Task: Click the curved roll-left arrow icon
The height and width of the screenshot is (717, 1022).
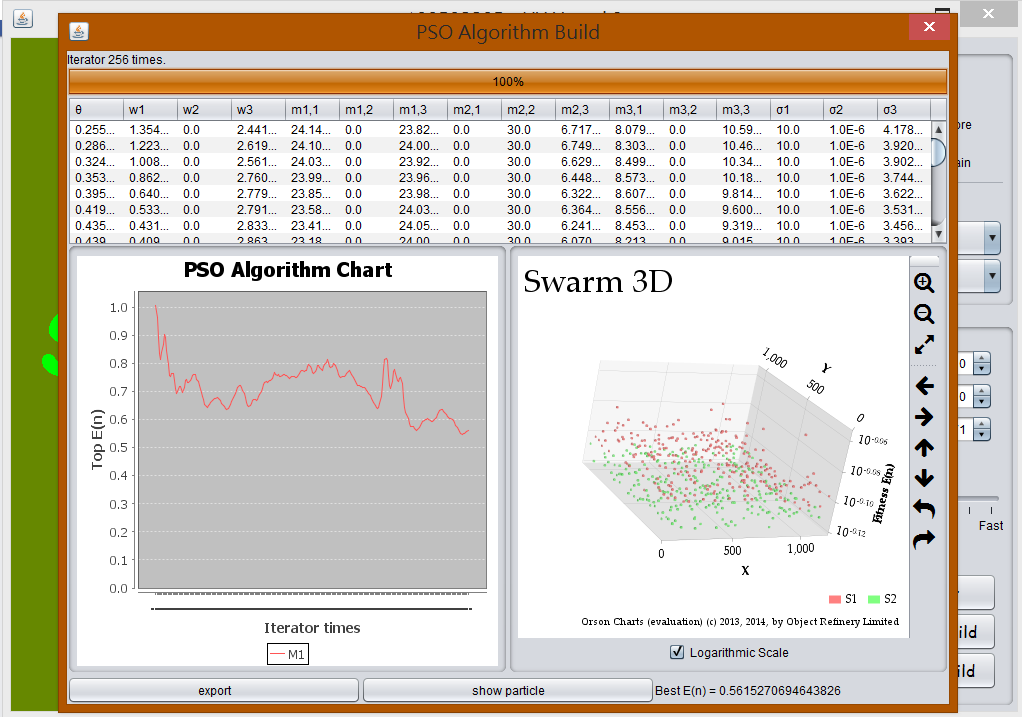Action: click(924, 508)
